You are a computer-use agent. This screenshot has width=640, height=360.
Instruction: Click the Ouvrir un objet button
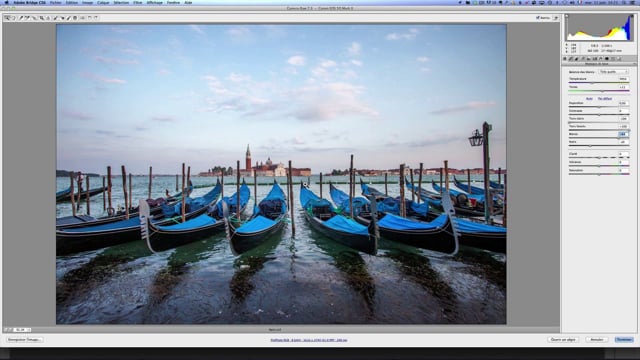coord(563,340)
